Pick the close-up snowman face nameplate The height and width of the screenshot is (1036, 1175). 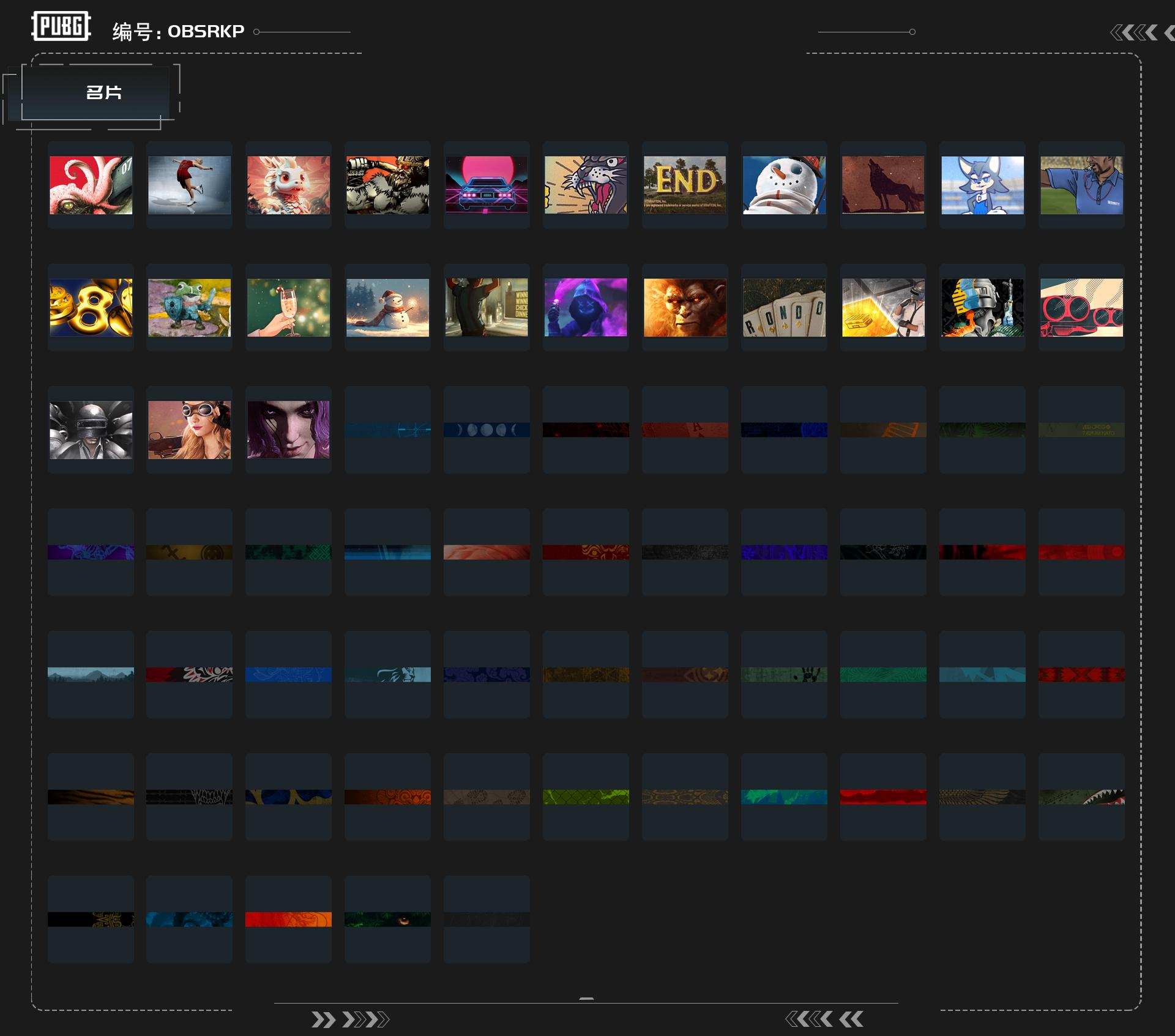[x=784, y=185]
